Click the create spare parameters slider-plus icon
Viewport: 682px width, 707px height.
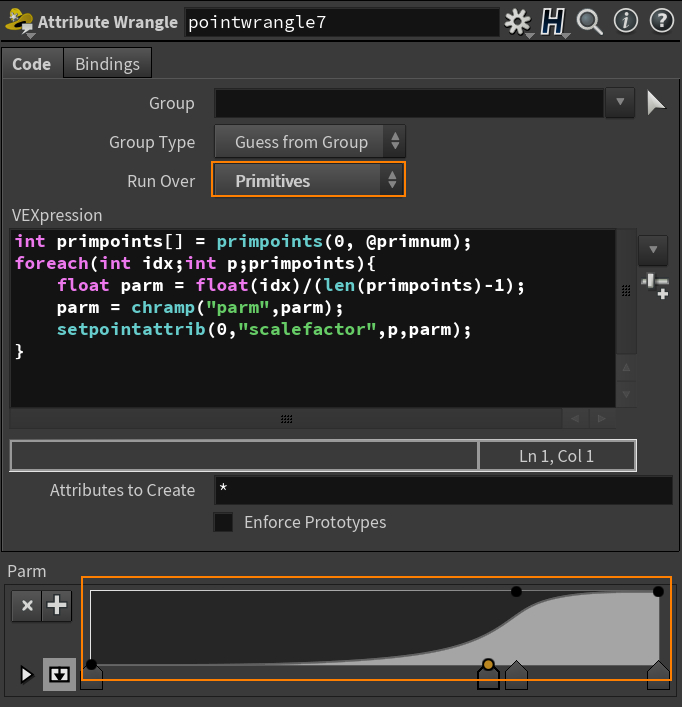pyautogui.click(x=655, y=286)
